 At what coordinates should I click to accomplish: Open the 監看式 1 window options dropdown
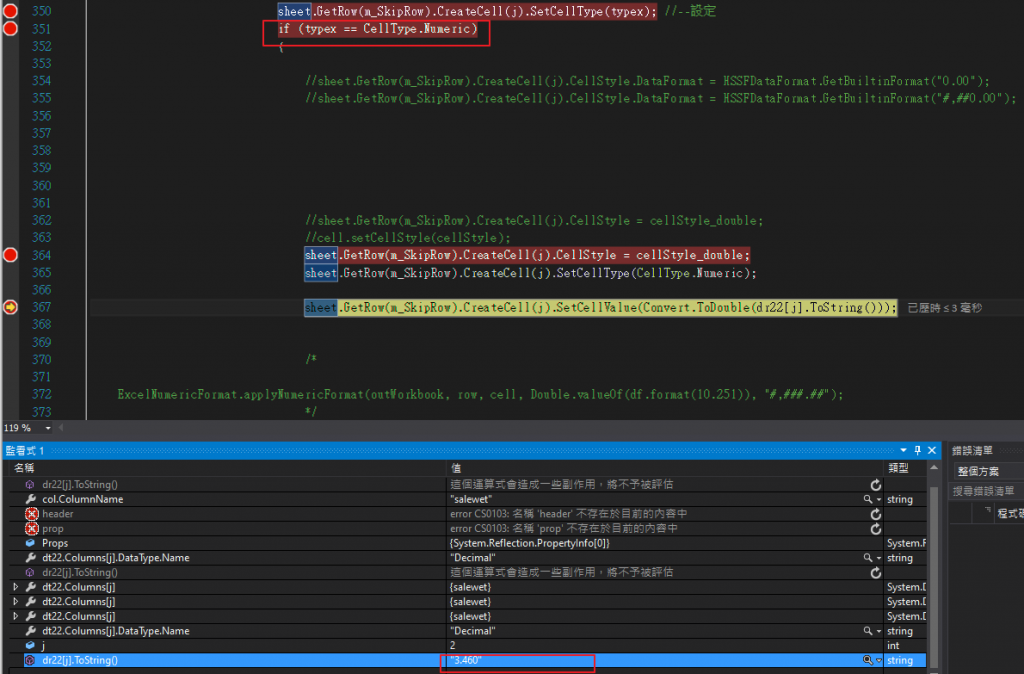[x=903, y=450]
